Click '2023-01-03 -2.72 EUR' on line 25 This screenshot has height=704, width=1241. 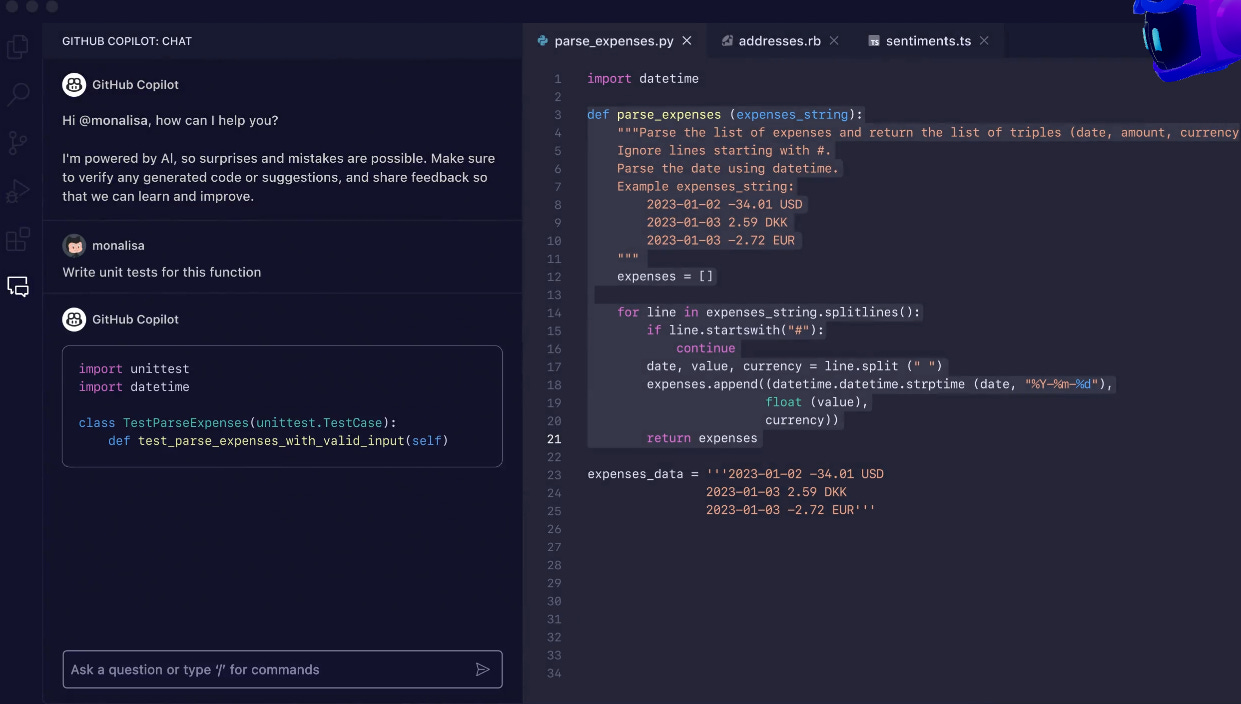coord(780,511)
